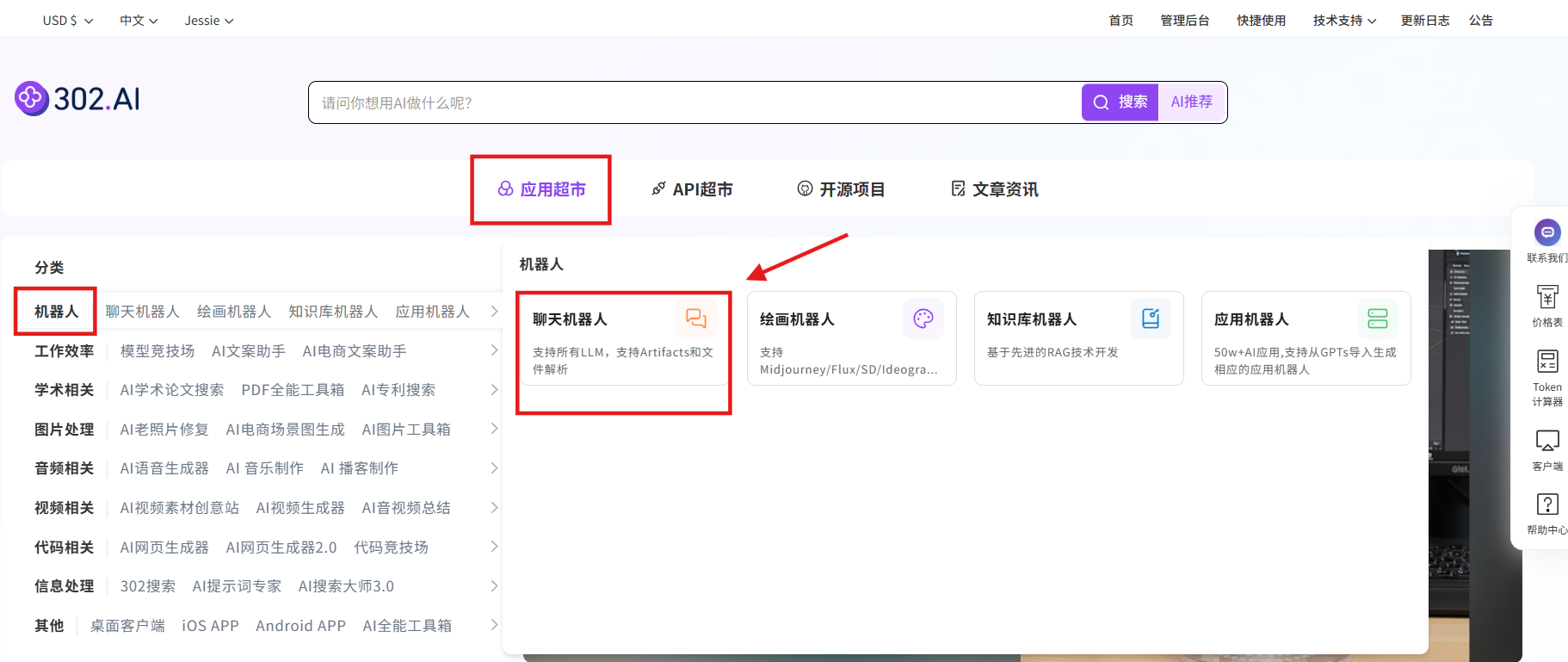Open the USD currency dropdown
The height and width of the screenshot is (662, 1568).
[67, 21]
